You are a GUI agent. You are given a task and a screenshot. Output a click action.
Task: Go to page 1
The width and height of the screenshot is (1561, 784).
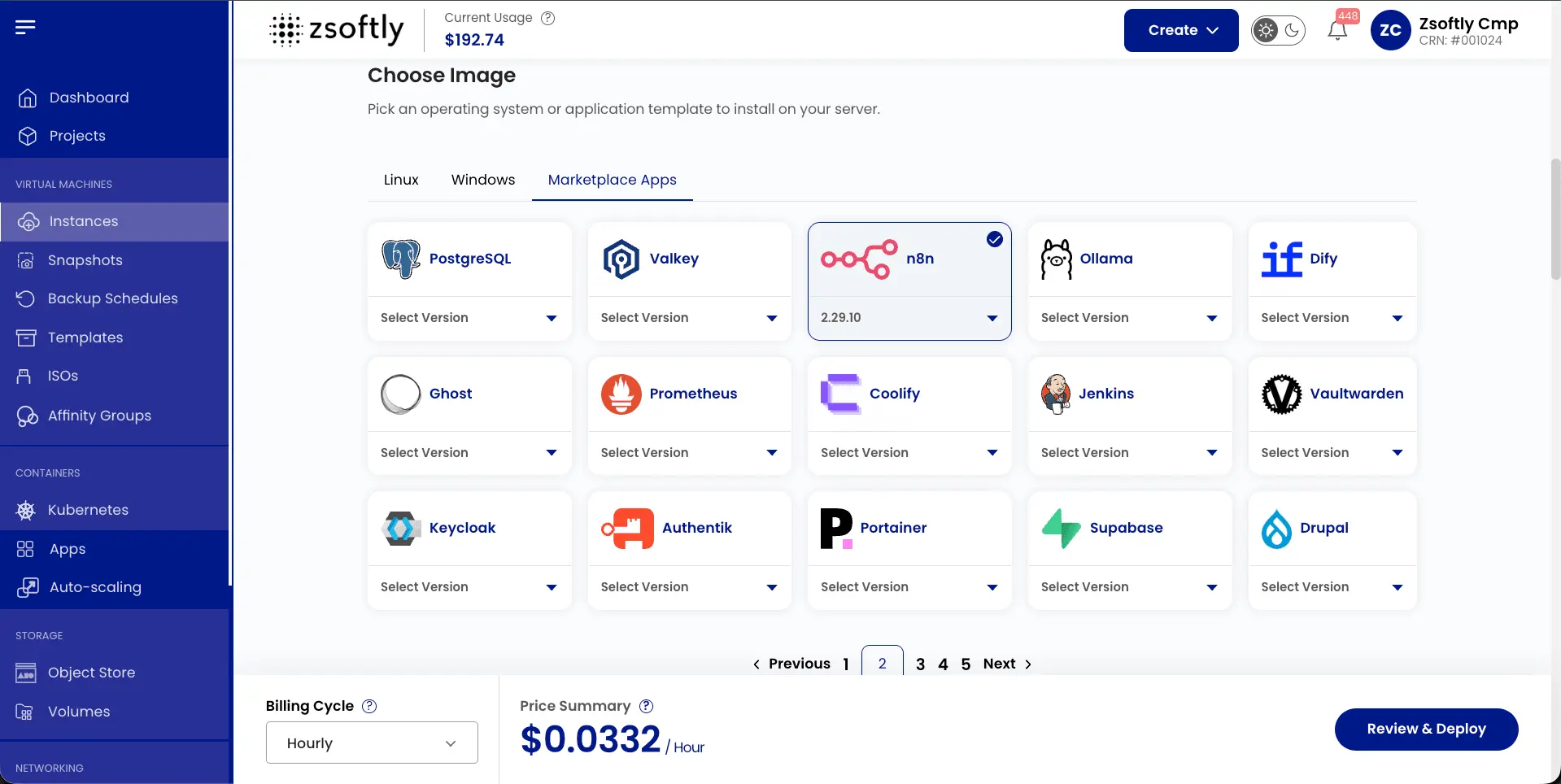click(x=846, y=664)
